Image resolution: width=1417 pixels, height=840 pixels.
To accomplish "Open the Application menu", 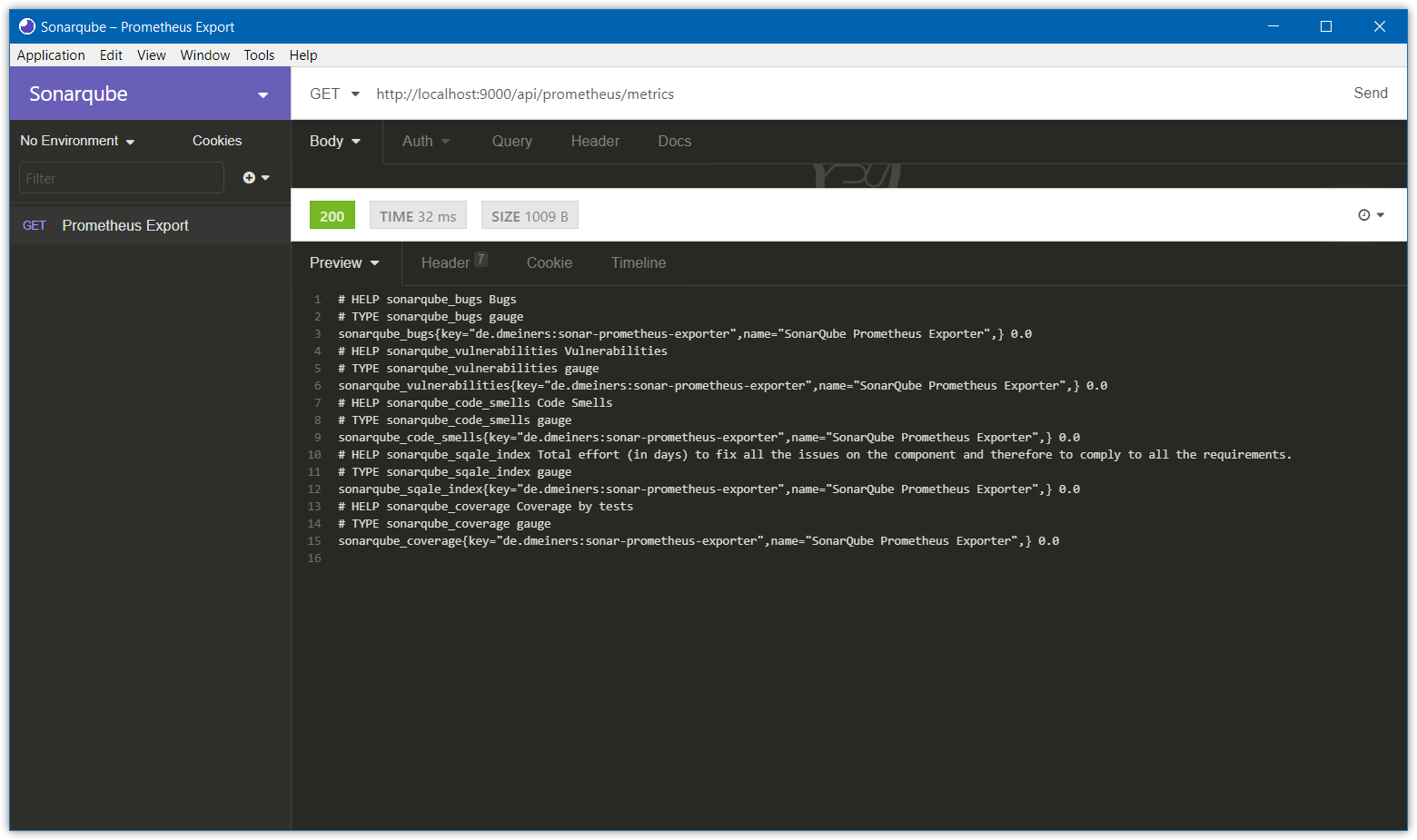I will click(51, 55).
